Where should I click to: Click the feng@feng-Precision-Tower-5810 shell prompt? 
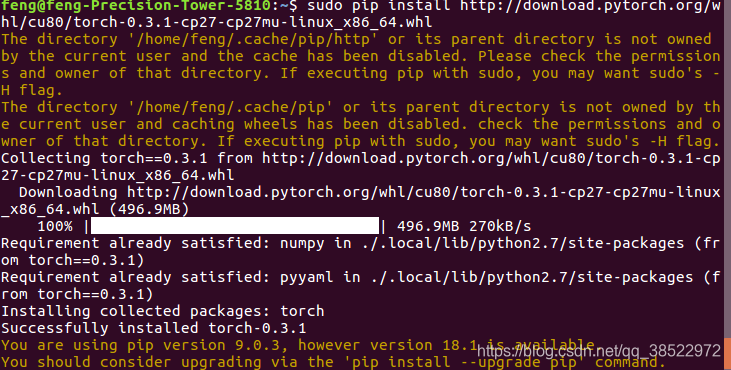(x=149, y=6)
